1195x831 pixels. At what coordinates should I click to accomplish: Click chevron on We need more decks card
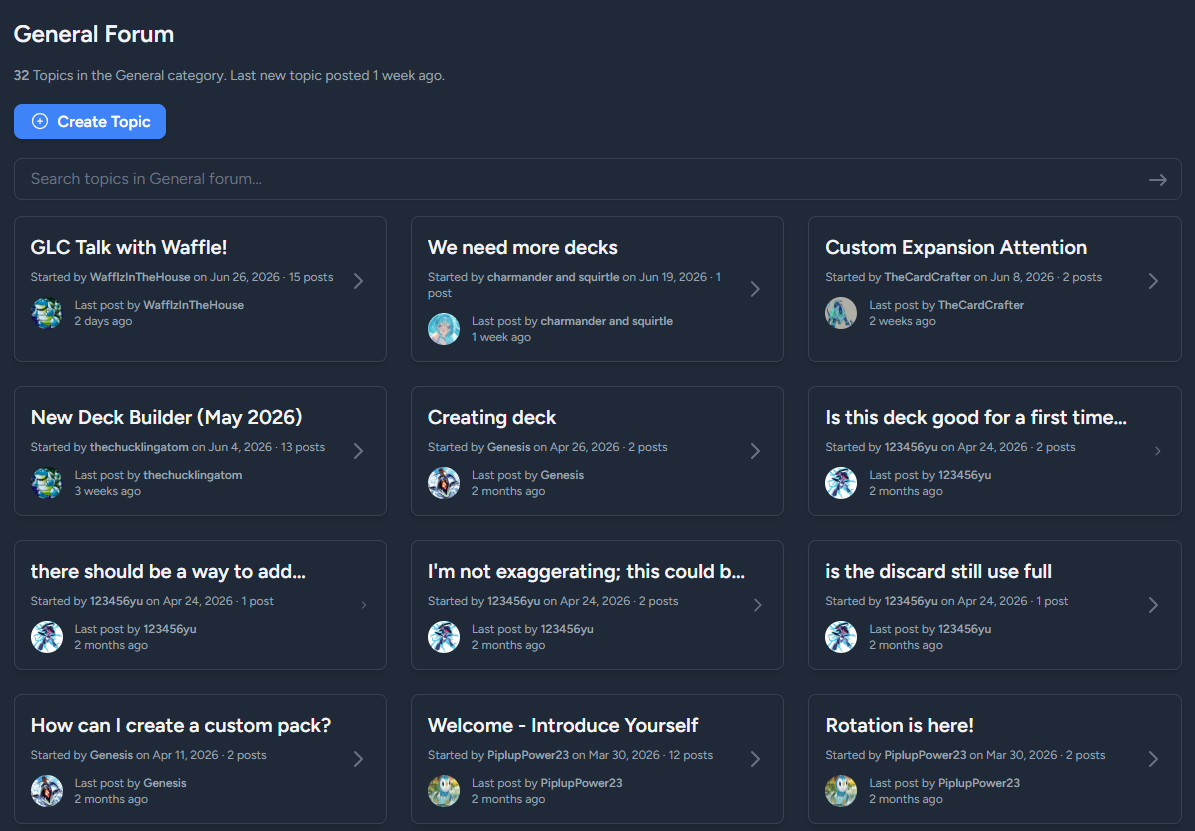tap(755, 289)
